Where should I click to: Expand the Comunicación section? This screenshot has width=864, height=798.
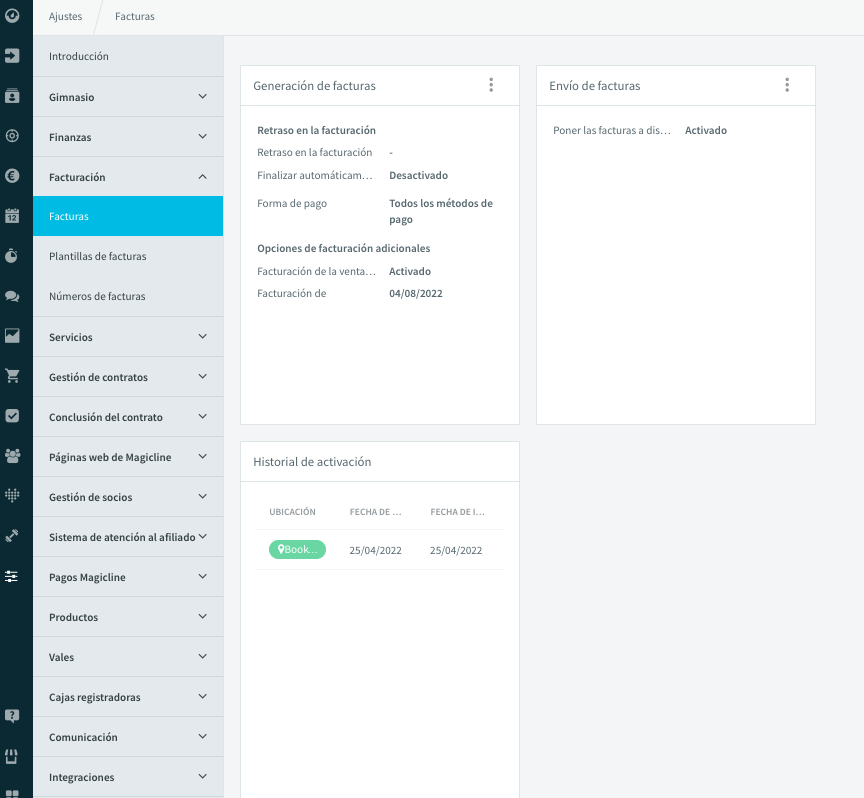click(x=128, y=737)
